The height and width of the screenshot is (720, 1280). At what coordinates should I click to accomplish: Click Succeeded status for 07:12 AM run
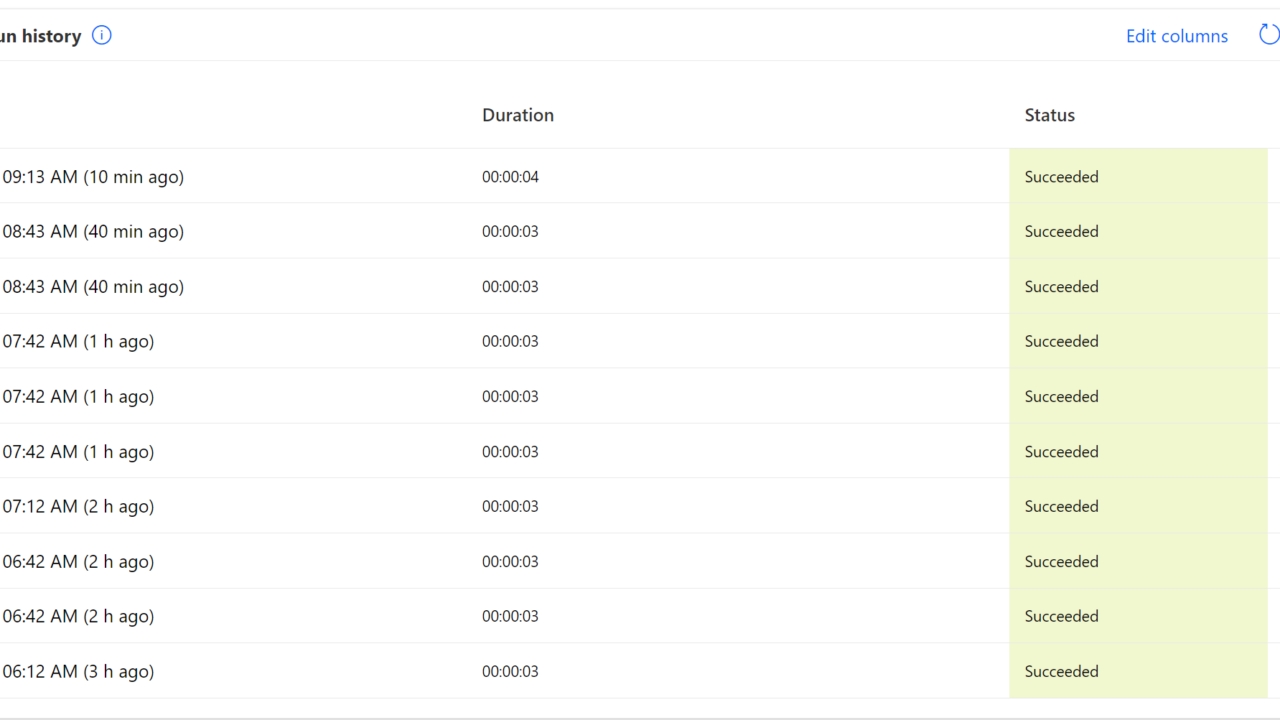point(1061,507)
